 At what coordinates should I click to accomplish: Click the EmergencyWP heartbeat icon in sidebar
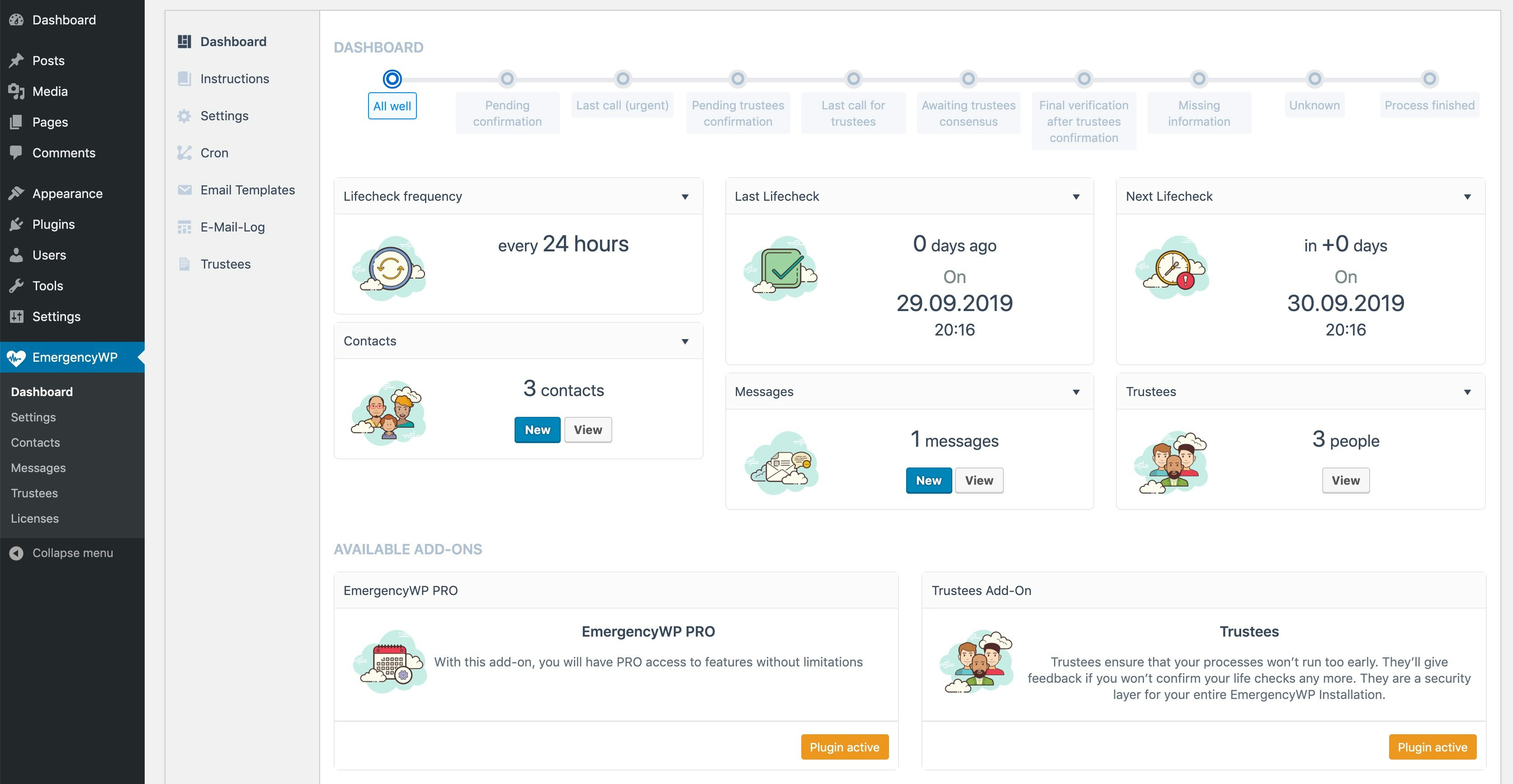(16, 358)
